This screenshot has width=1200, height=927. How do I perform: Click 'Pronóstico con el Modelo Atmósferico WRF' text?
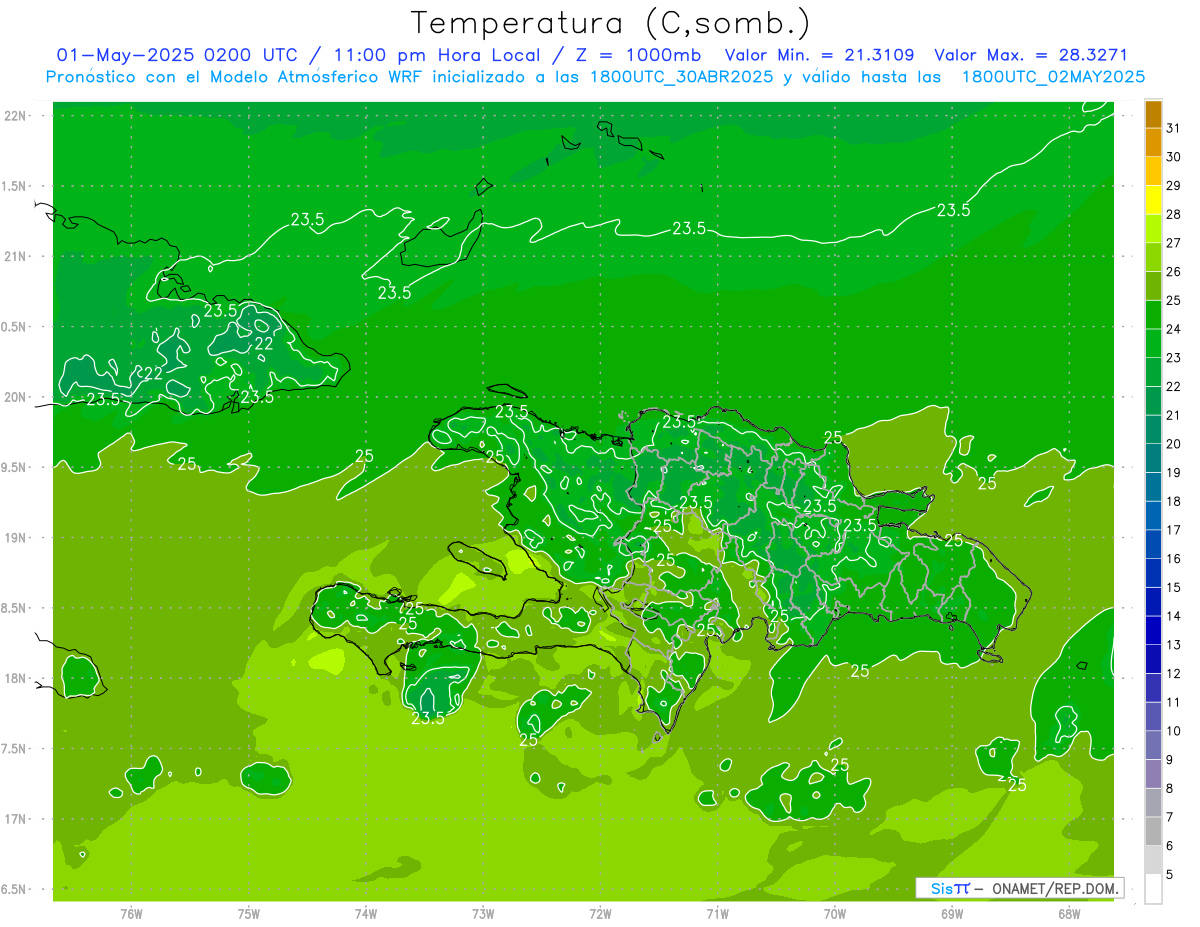(x=235, y=77)
